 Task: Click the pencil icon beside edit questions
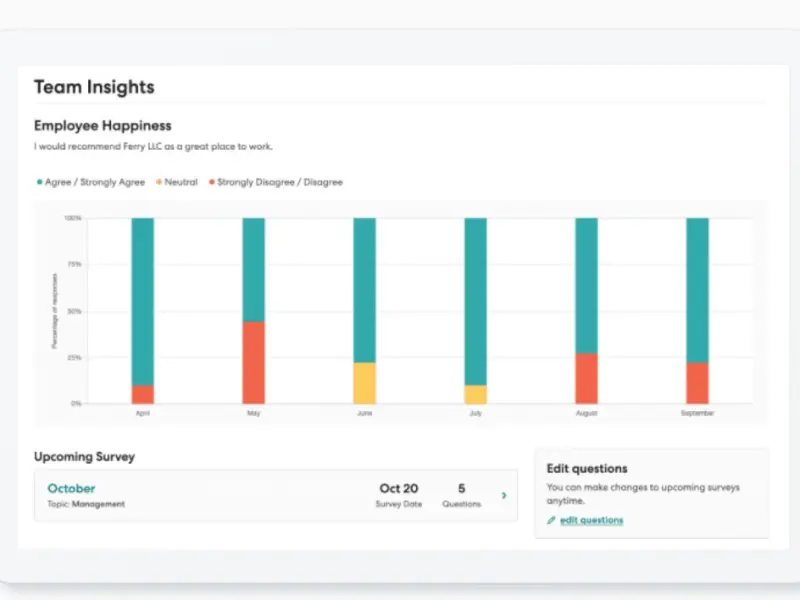tap(551, 521)
